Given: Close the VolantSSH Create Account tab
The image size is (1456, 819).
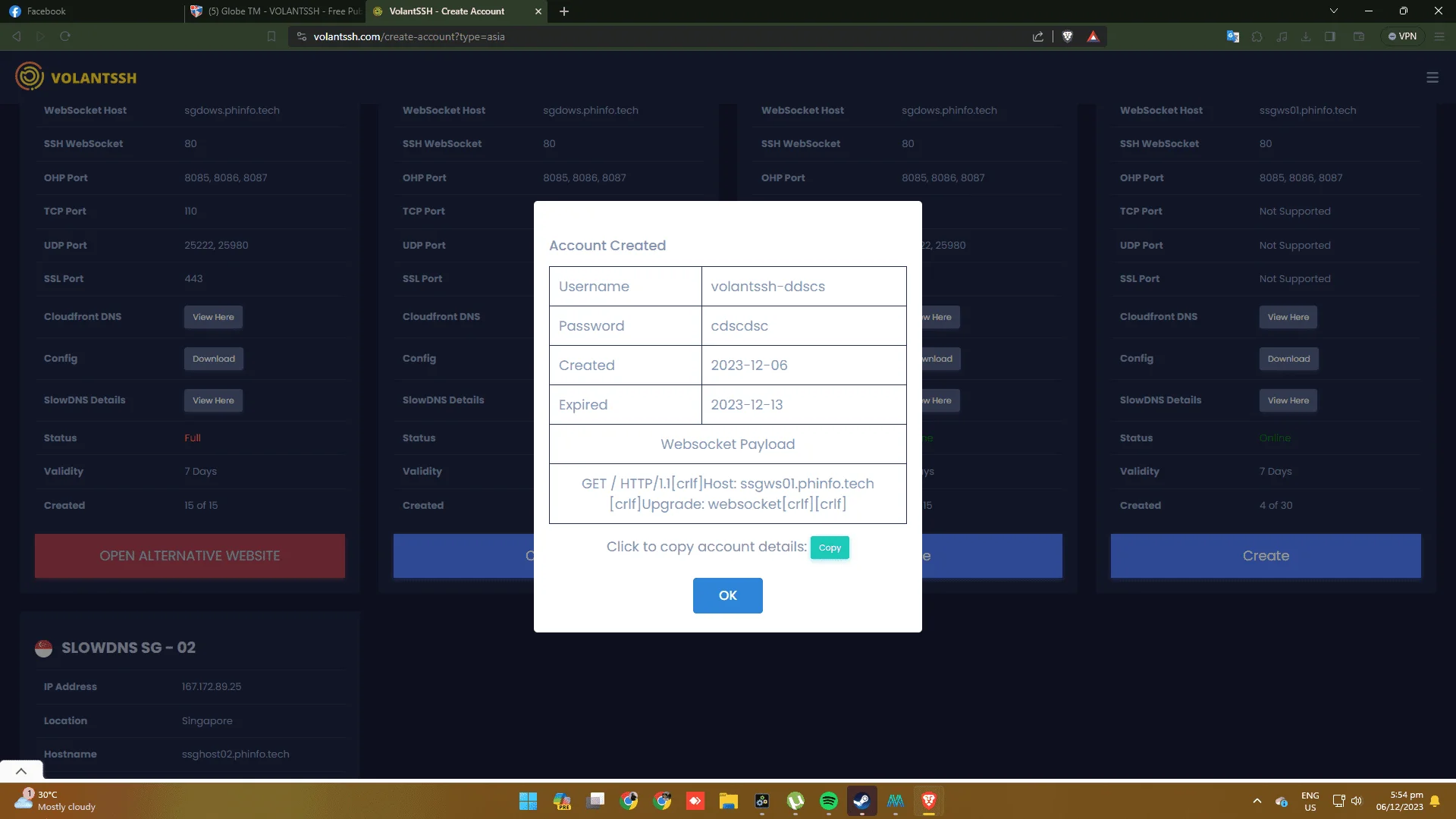Looking at the screenshot, I should tap(538, 11).
